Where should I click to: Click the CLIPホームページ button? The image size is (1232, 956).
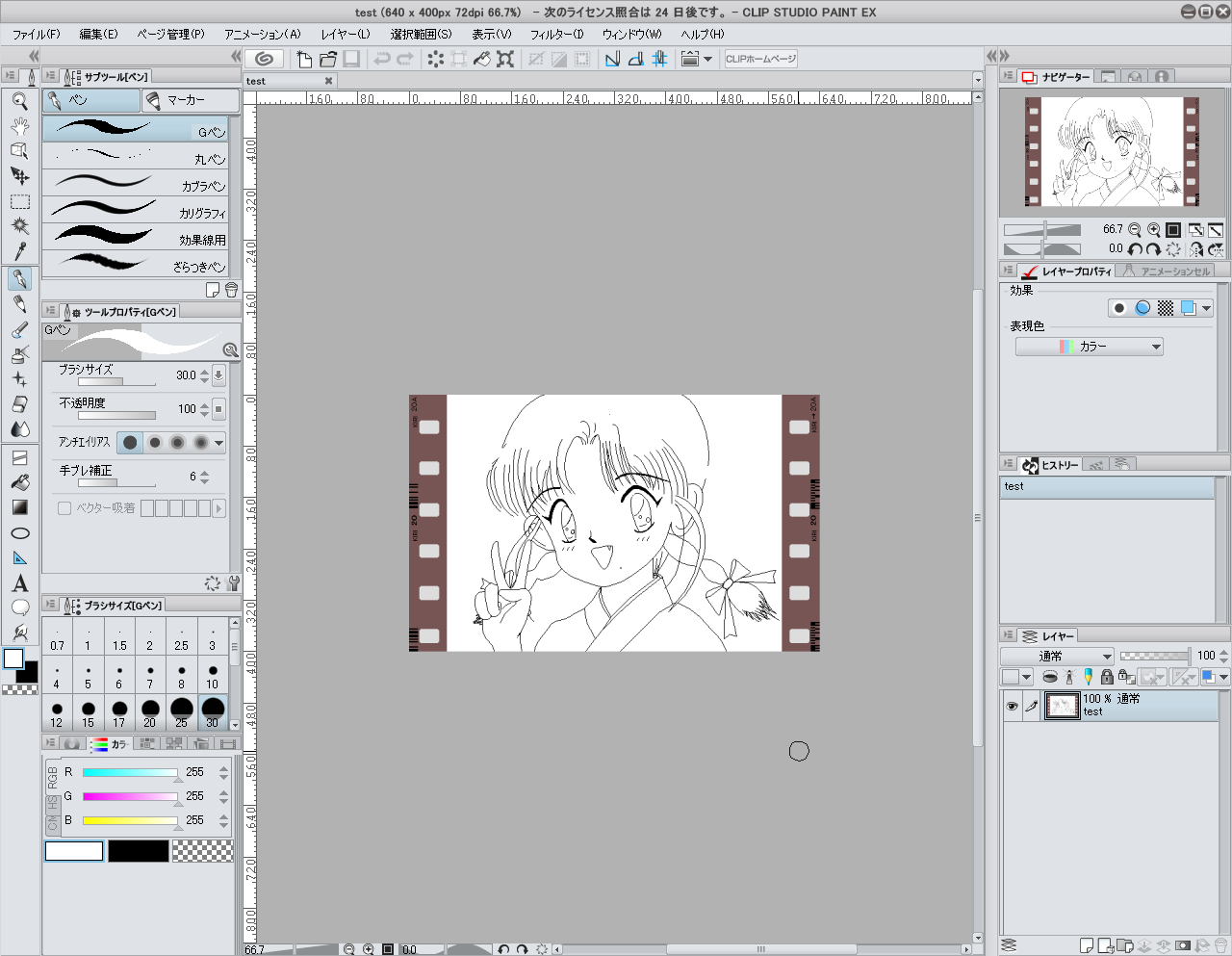click(760, 59)
